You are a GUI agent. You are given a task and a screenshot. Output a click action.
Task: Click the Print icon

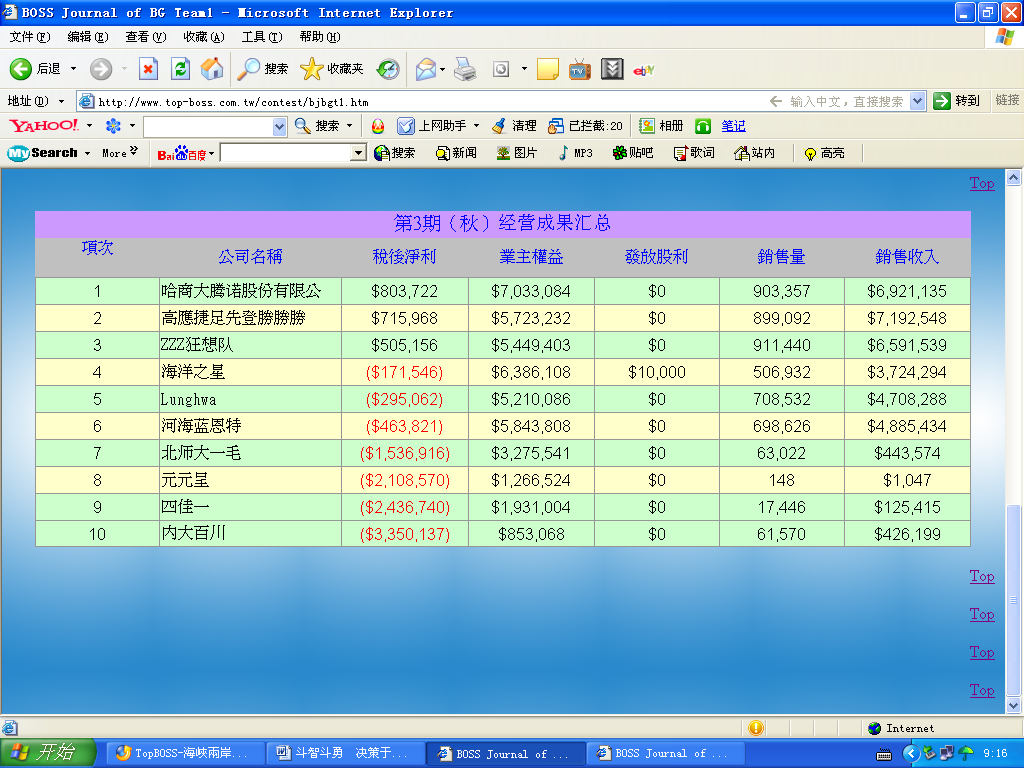pos(465,69)
